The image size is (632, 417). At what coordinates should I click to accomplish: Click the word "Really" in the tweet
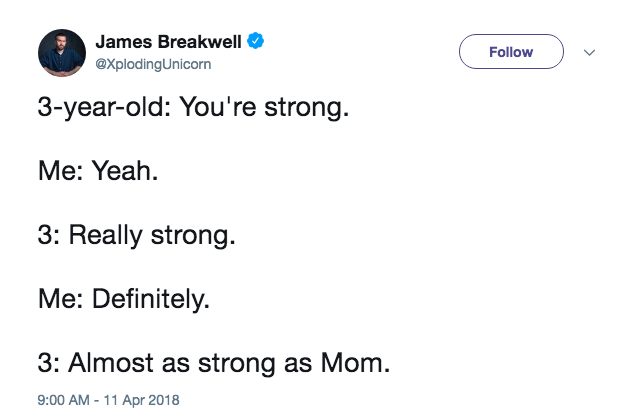[x=106, y=235]
